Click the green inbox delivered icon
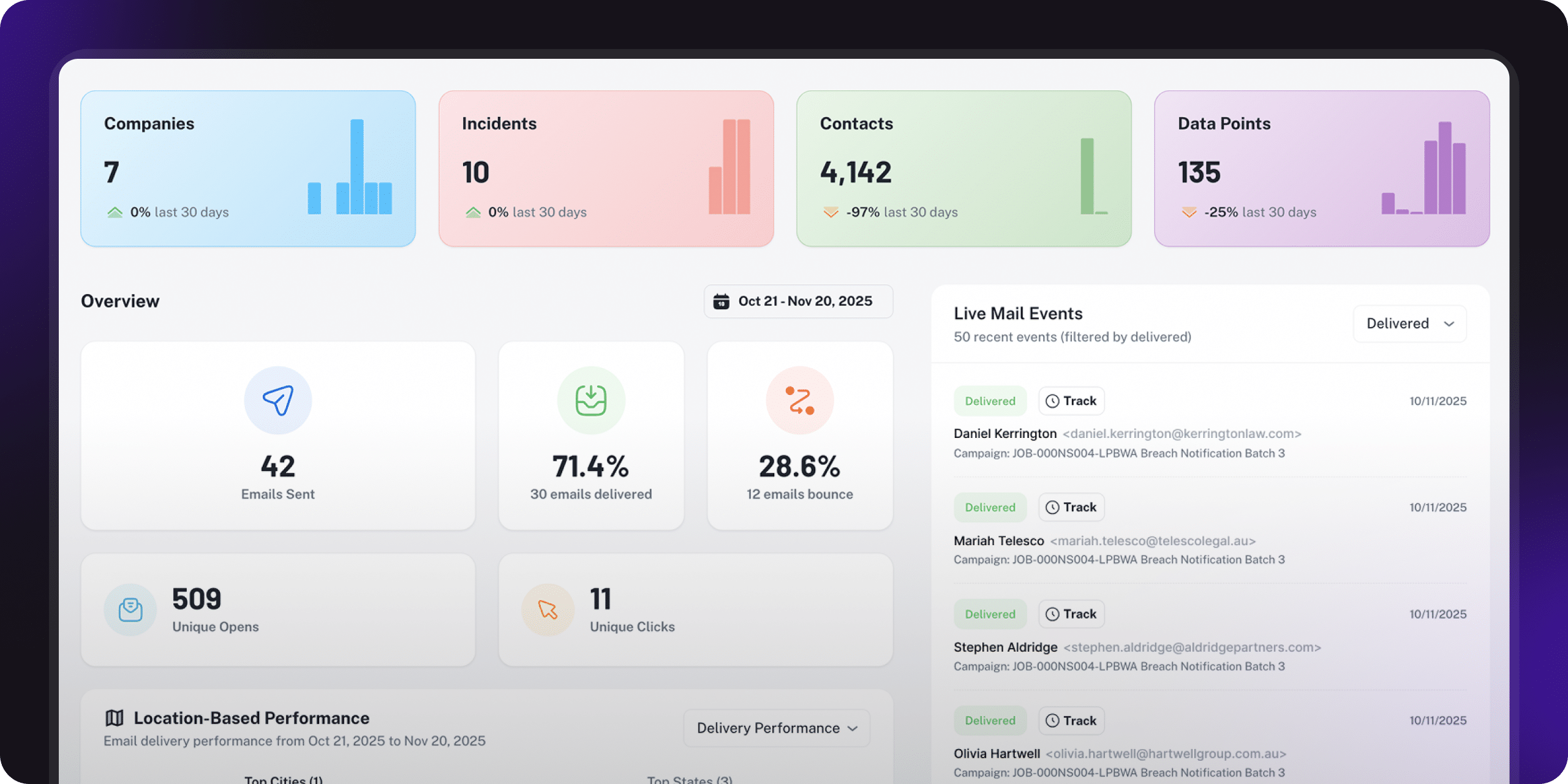1568x784 pixels. coord(590,401)
